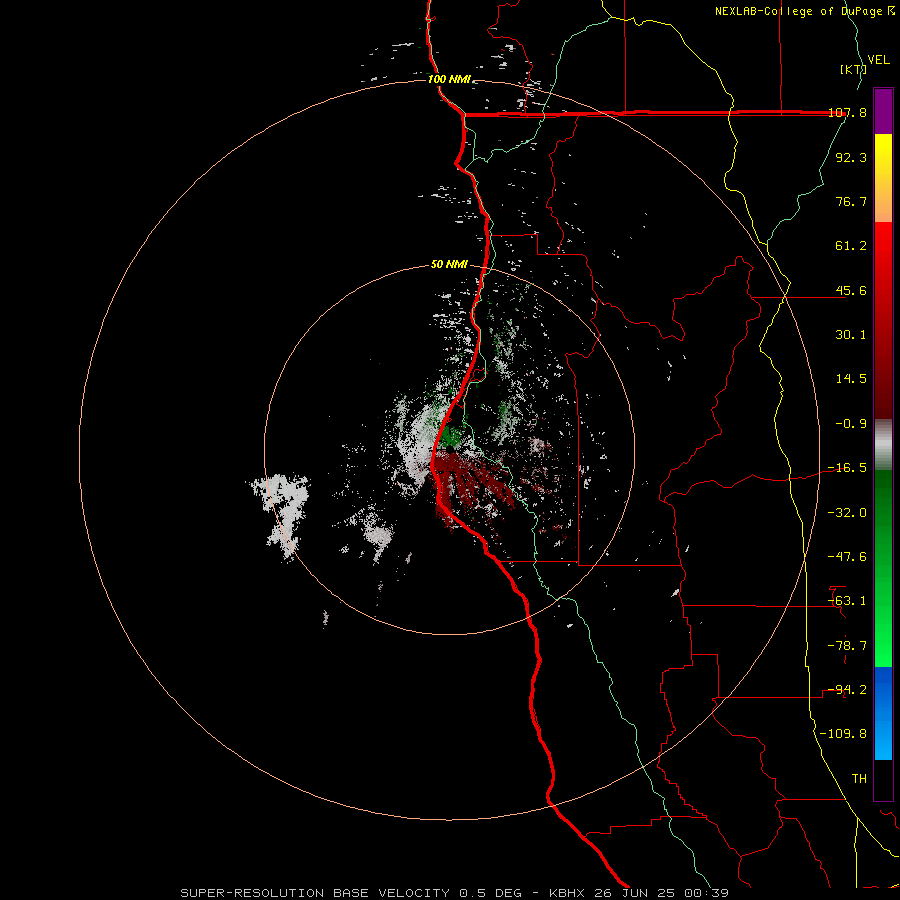Image resolution: width=900 pixels, height=900 pixels.
Task: Select the -16.5 legend value
Action: (847, 468)
